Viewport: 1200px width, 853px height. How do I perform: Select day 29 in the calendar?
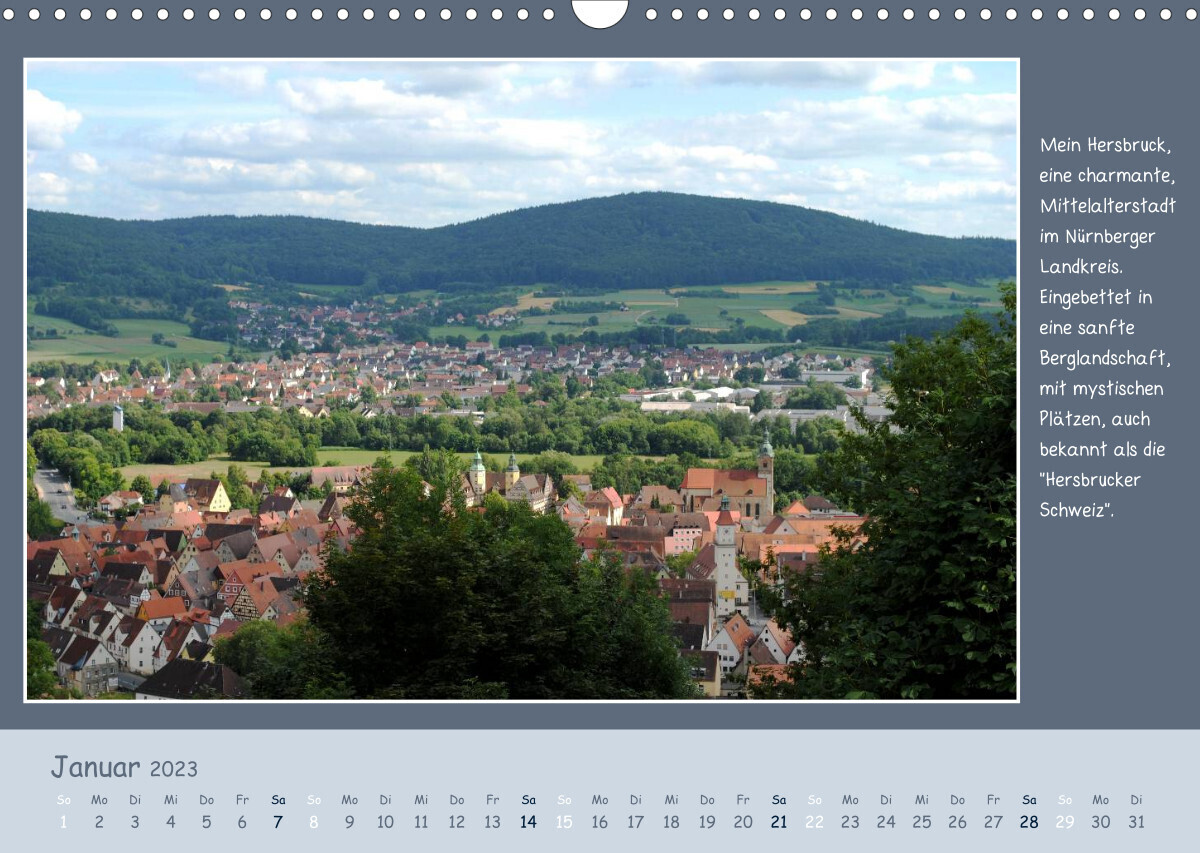[1065, 822]
